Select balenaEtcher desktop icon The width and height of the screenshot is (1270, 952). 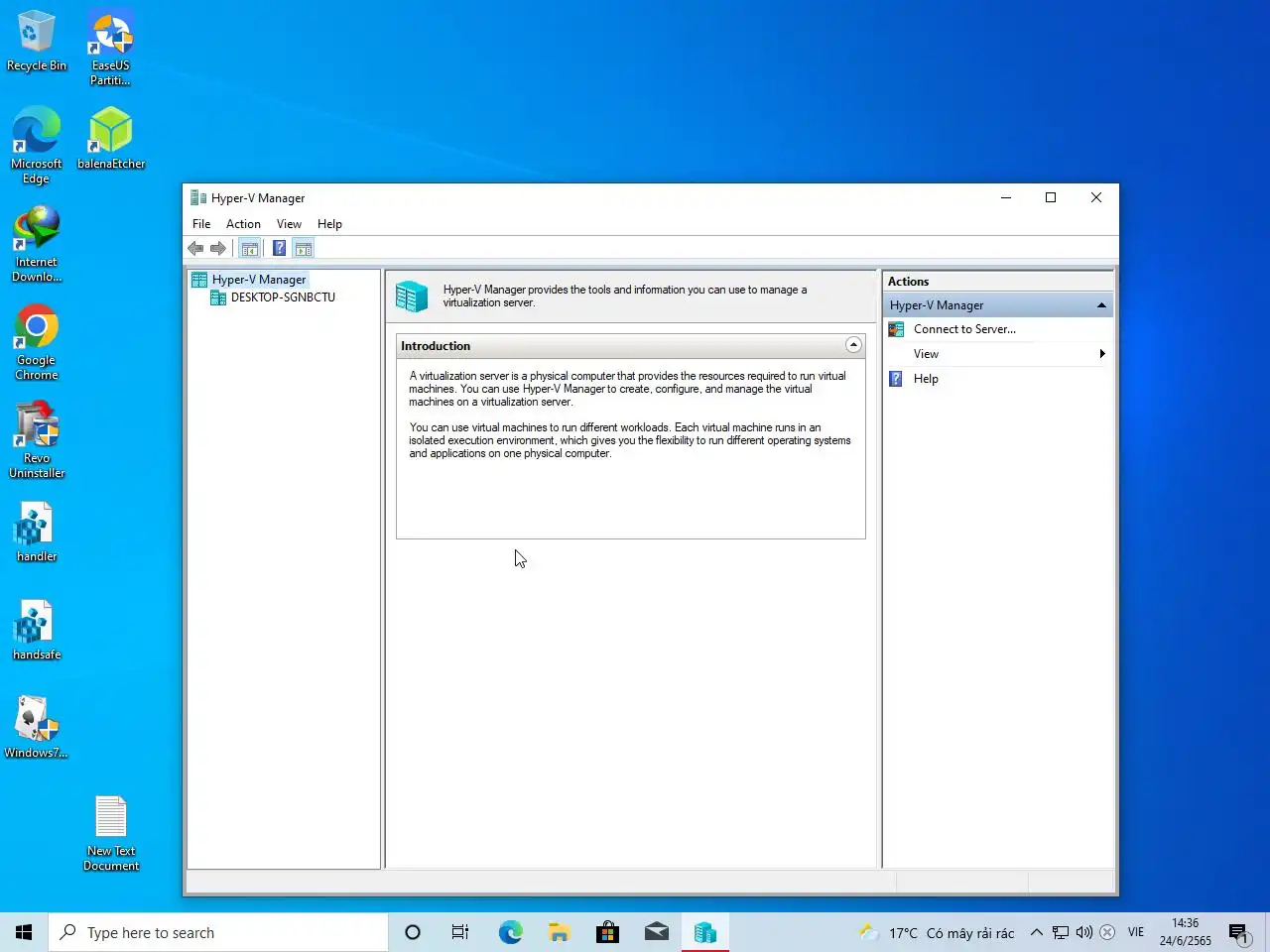[111, 138]
